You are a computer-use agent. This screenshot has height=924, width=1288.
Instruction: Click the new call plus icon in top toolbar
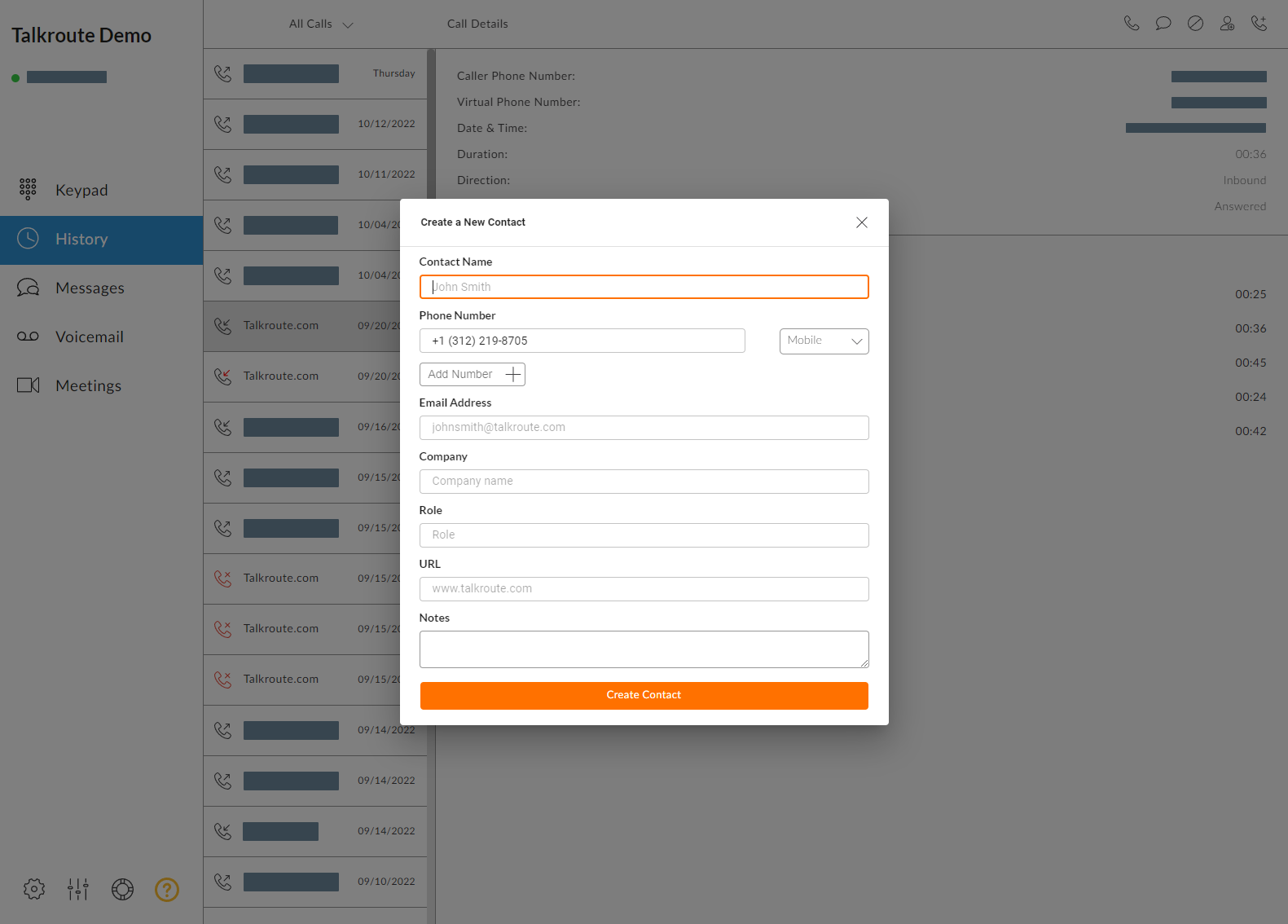coord(1259,24)
